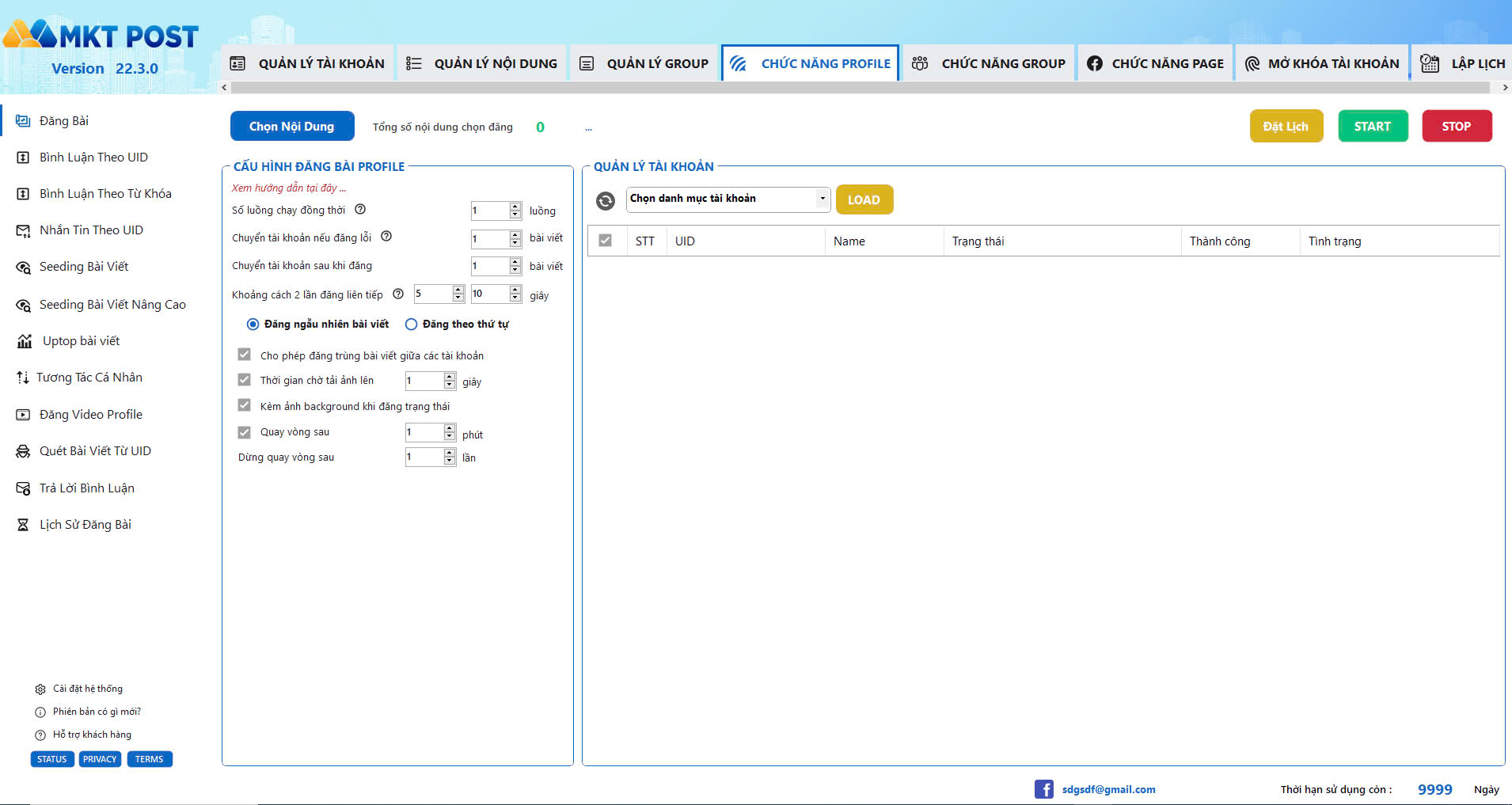Image resolution: width=1512 pixels, height=805 pixels.
Task: Toggle the Quay vòng sau checkbox
Action: coord(245,432)
